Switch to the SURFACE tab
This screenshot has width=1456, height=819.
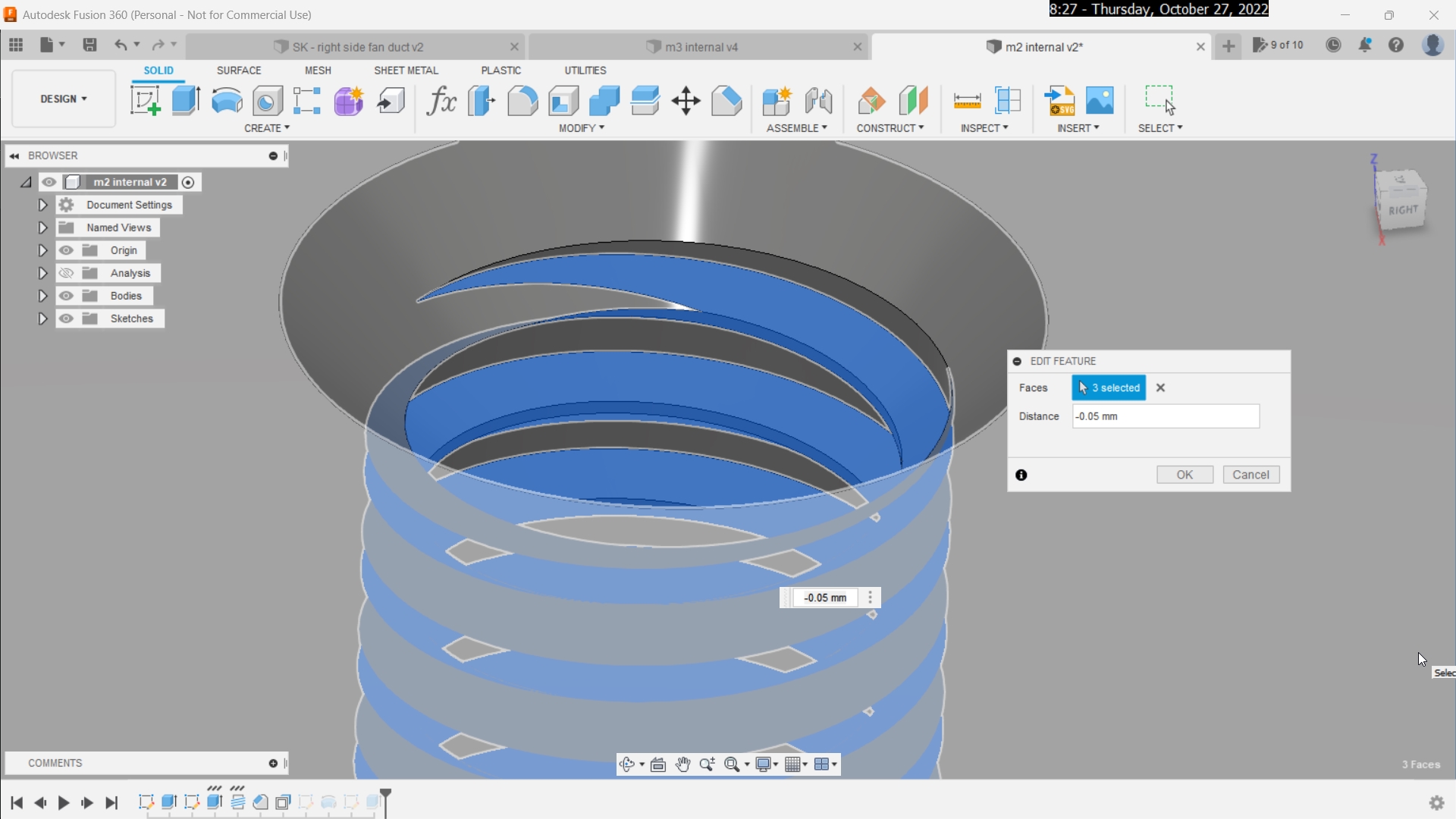[x=239, y=70]
